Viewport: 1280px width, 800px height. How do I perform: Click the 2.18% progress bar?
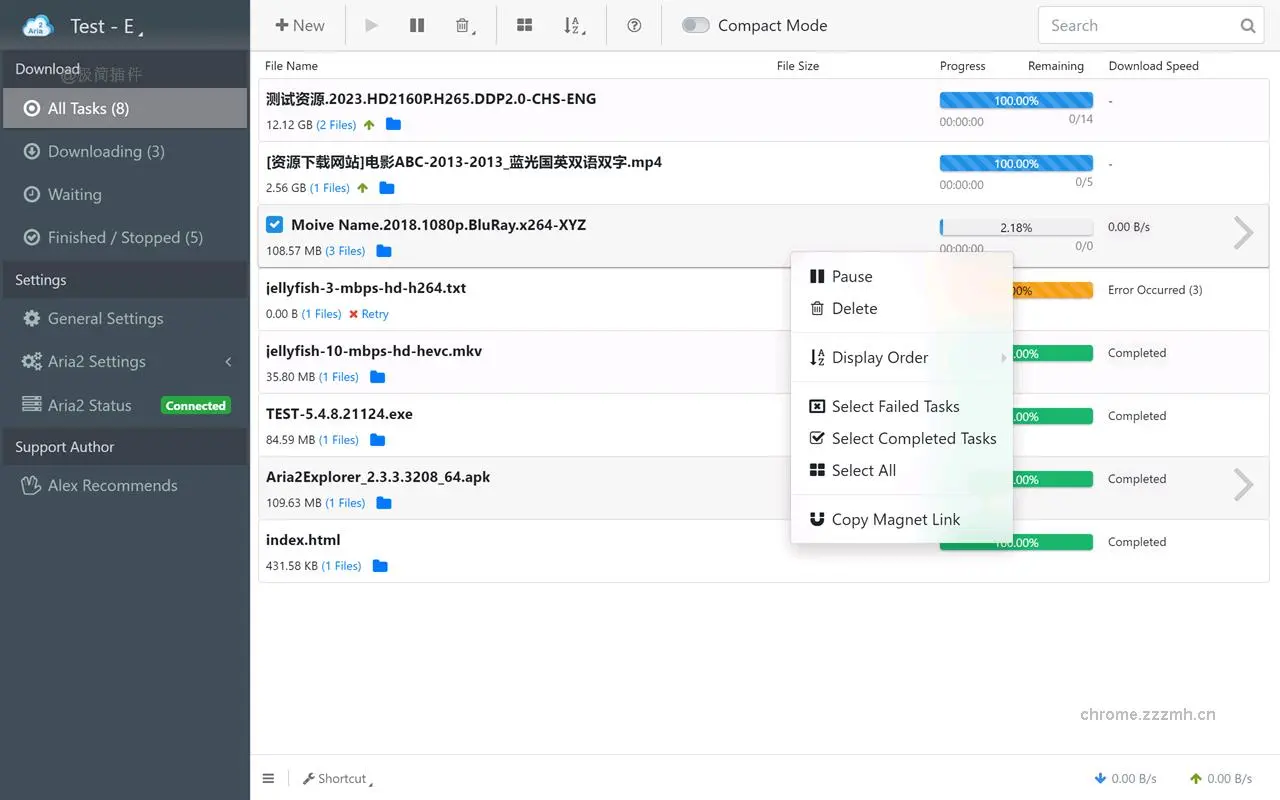click(1016, 228)
